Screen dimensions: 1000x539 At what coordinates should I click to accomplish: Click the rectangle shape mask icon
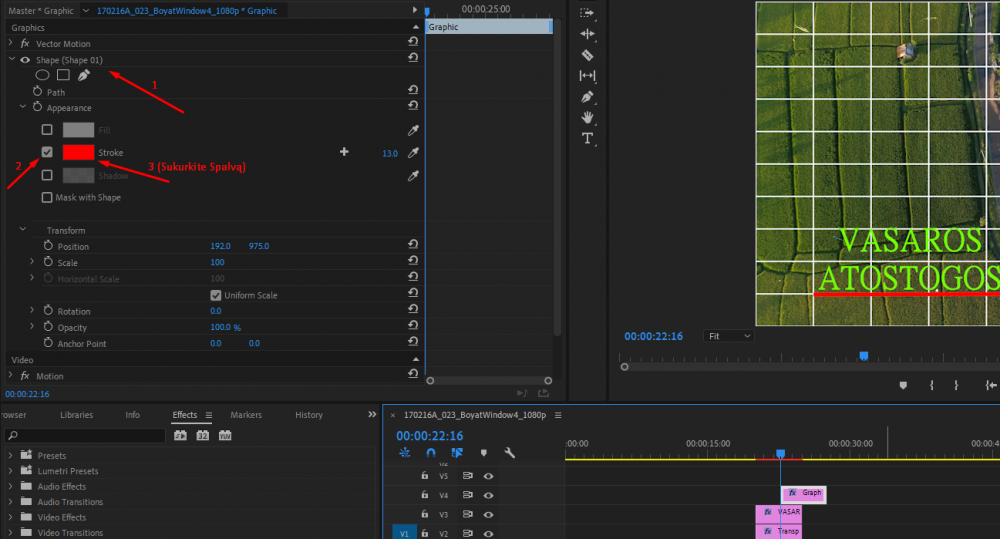click(63, 75)
